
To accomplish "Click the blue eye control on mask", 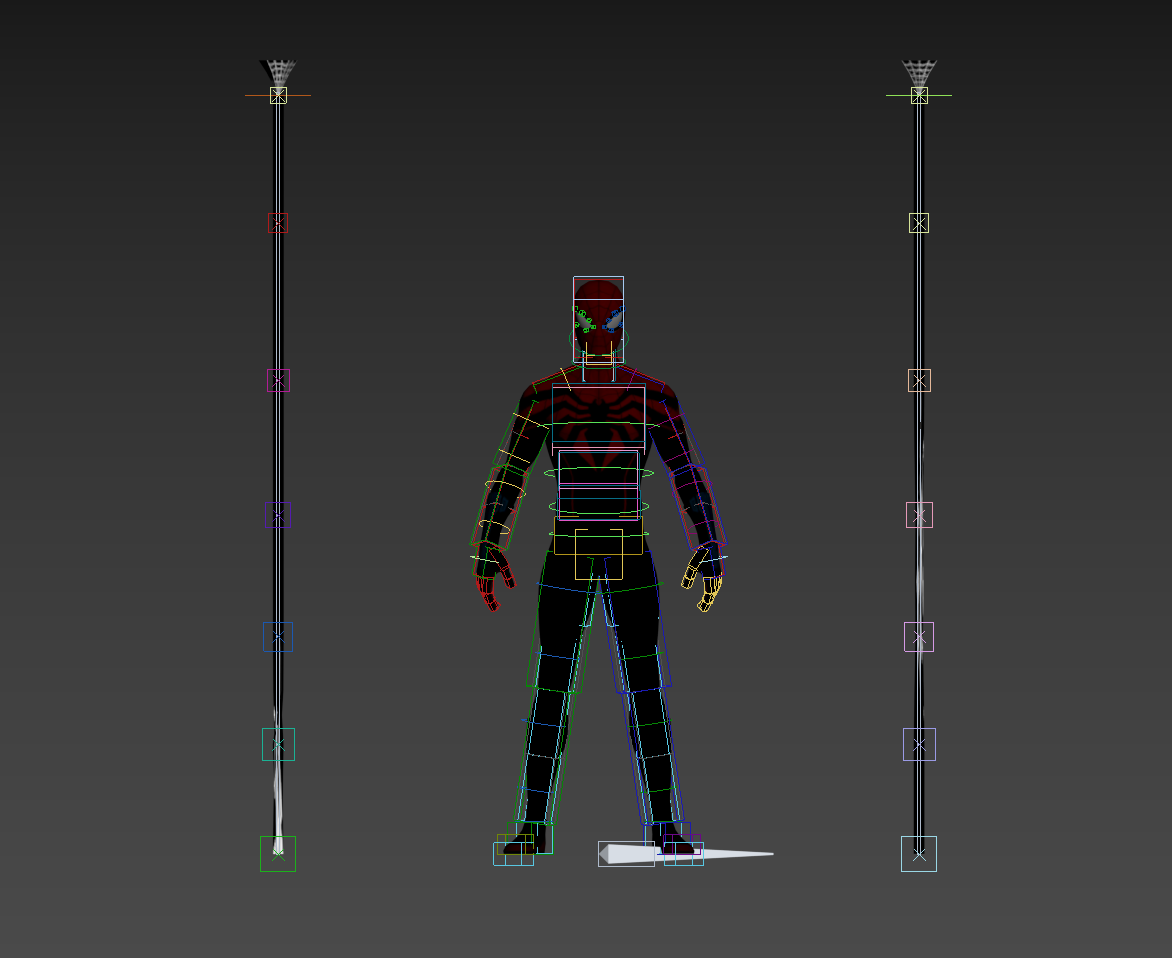I will pyautogui.click(x=614, y=319).
